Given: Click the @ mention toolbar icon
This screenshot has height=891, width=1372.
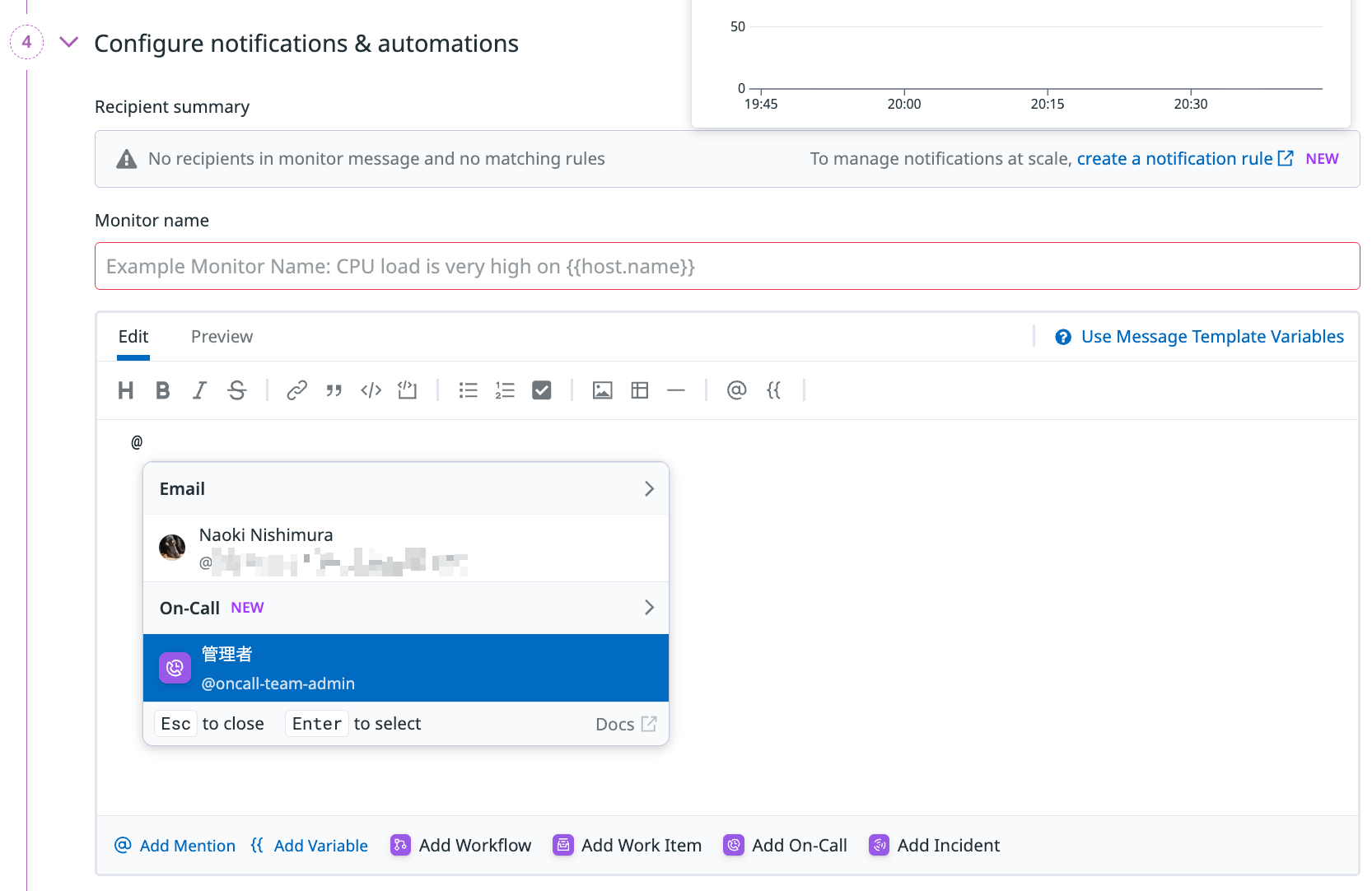Looking at the screenshot, I should tap(736, 390).
